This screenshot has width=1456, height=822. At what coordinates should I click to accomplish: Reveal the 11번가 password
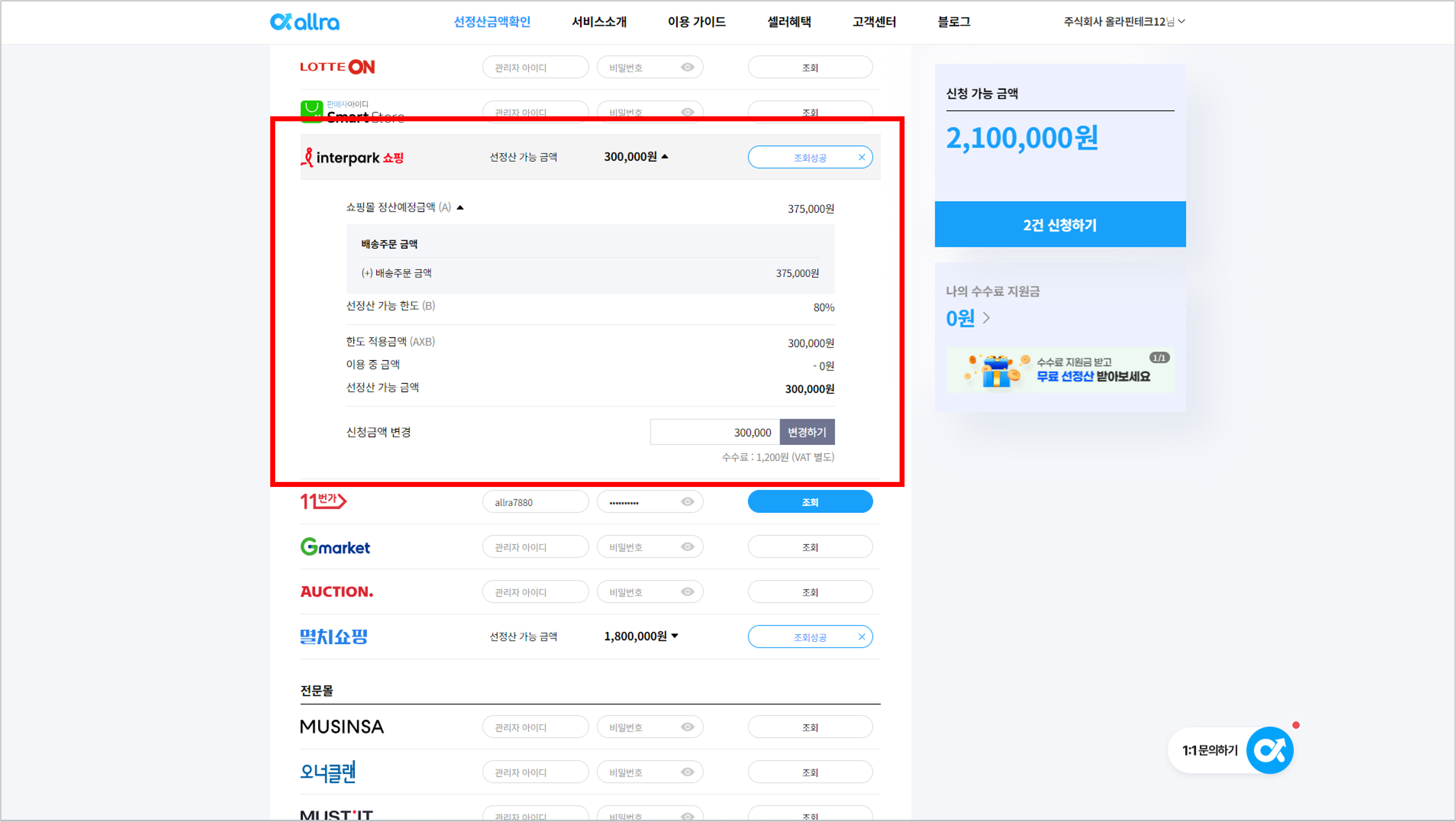point(687,502)
